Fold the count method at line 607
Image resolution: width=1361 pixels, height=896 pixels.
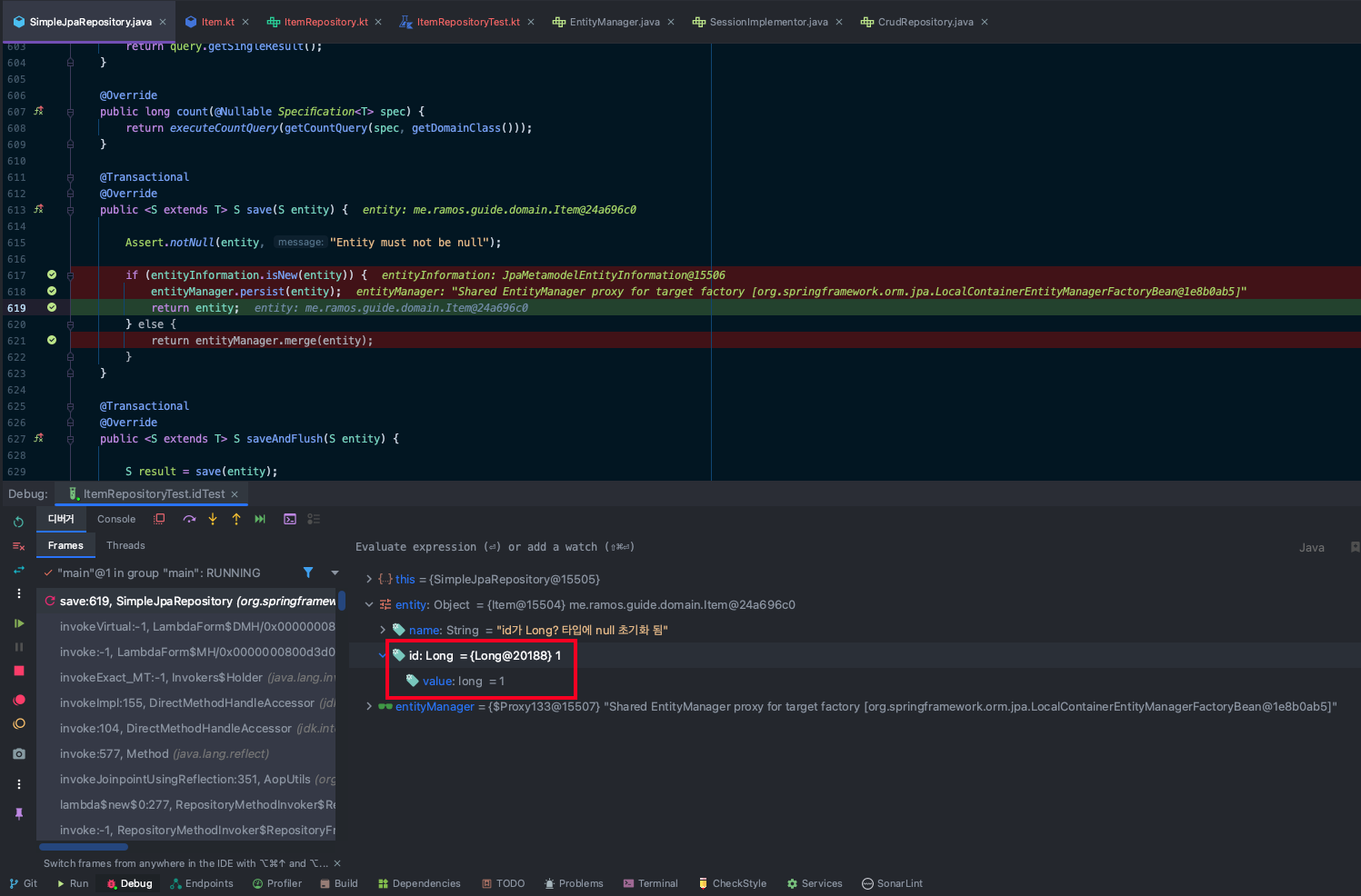tap(70, 112)
